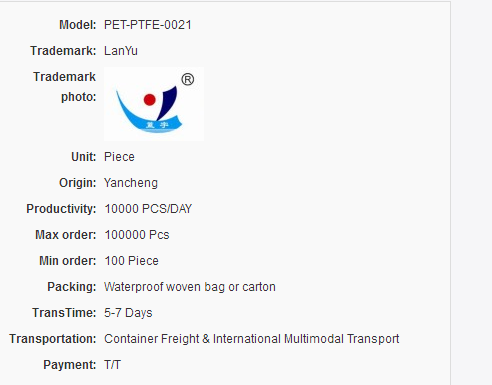This screenshot has width=492, height=385.
Task: Click the Productivity label
Action: point(61,209)
